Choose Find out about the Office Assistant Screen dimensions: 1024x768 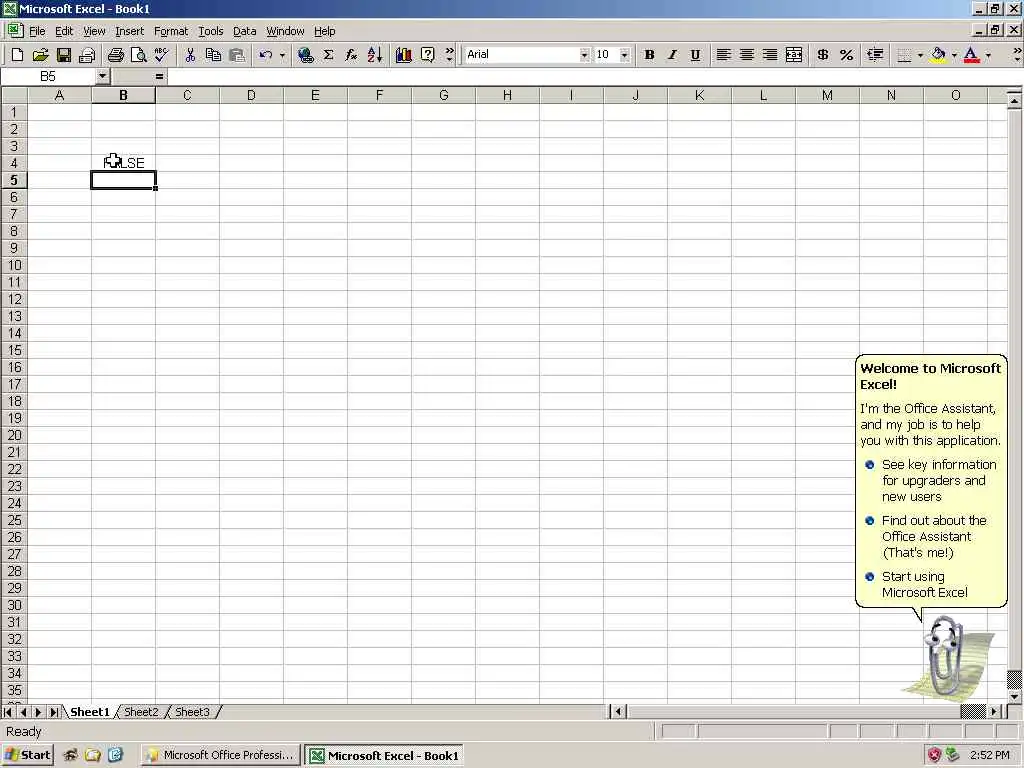933,537
